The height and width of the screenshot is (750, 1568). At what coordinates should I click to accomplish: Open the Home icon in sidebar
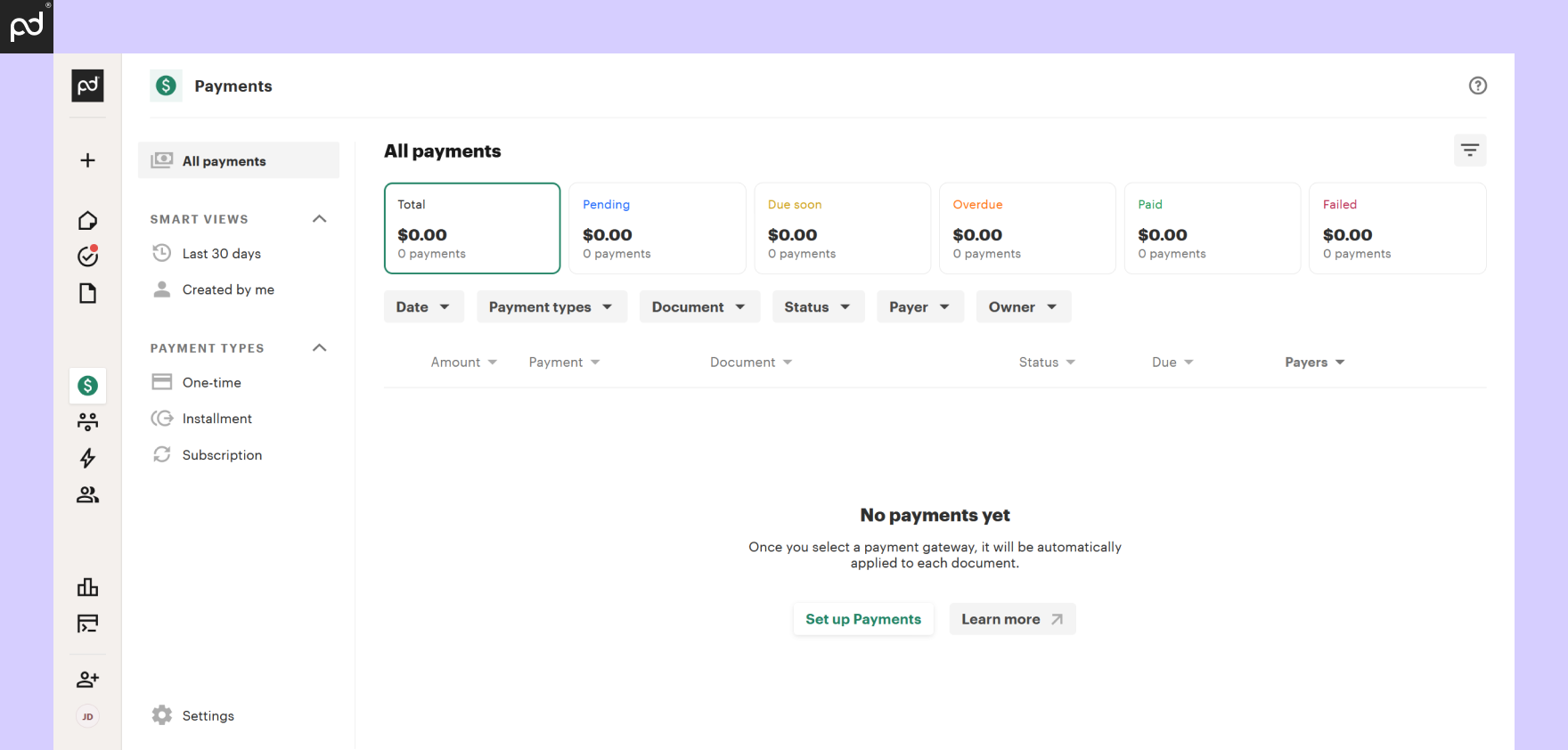click(x=87, y=220)
